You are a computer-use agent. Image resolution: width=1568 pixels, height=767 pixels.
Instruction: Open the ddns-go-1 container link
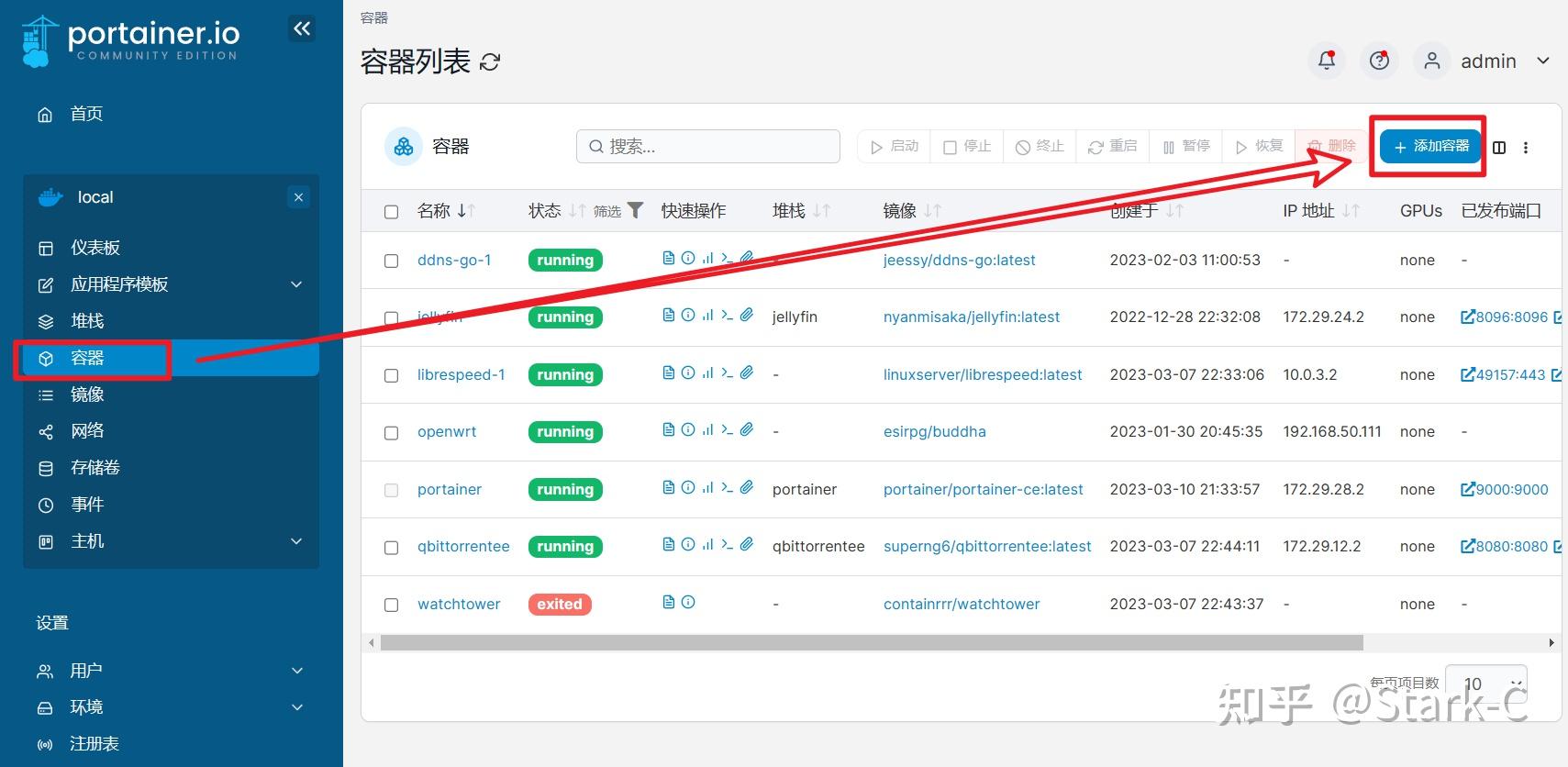pos(454,260)
